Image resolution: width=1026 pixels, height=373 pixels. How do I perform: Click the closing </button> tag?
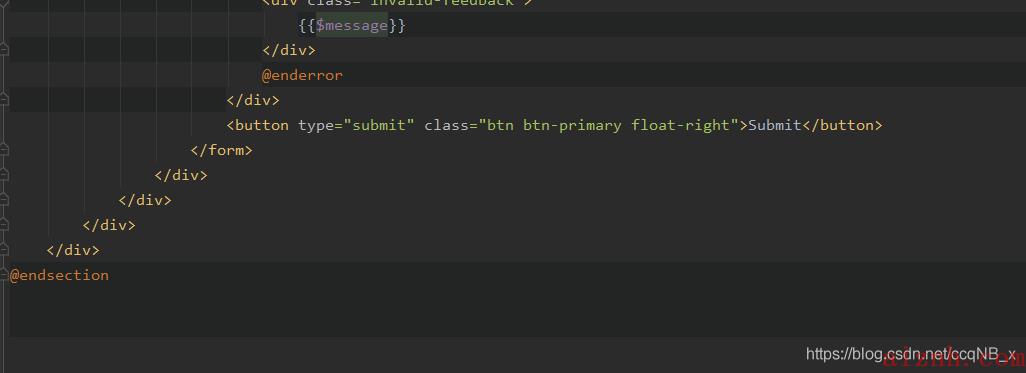(842, 125)
